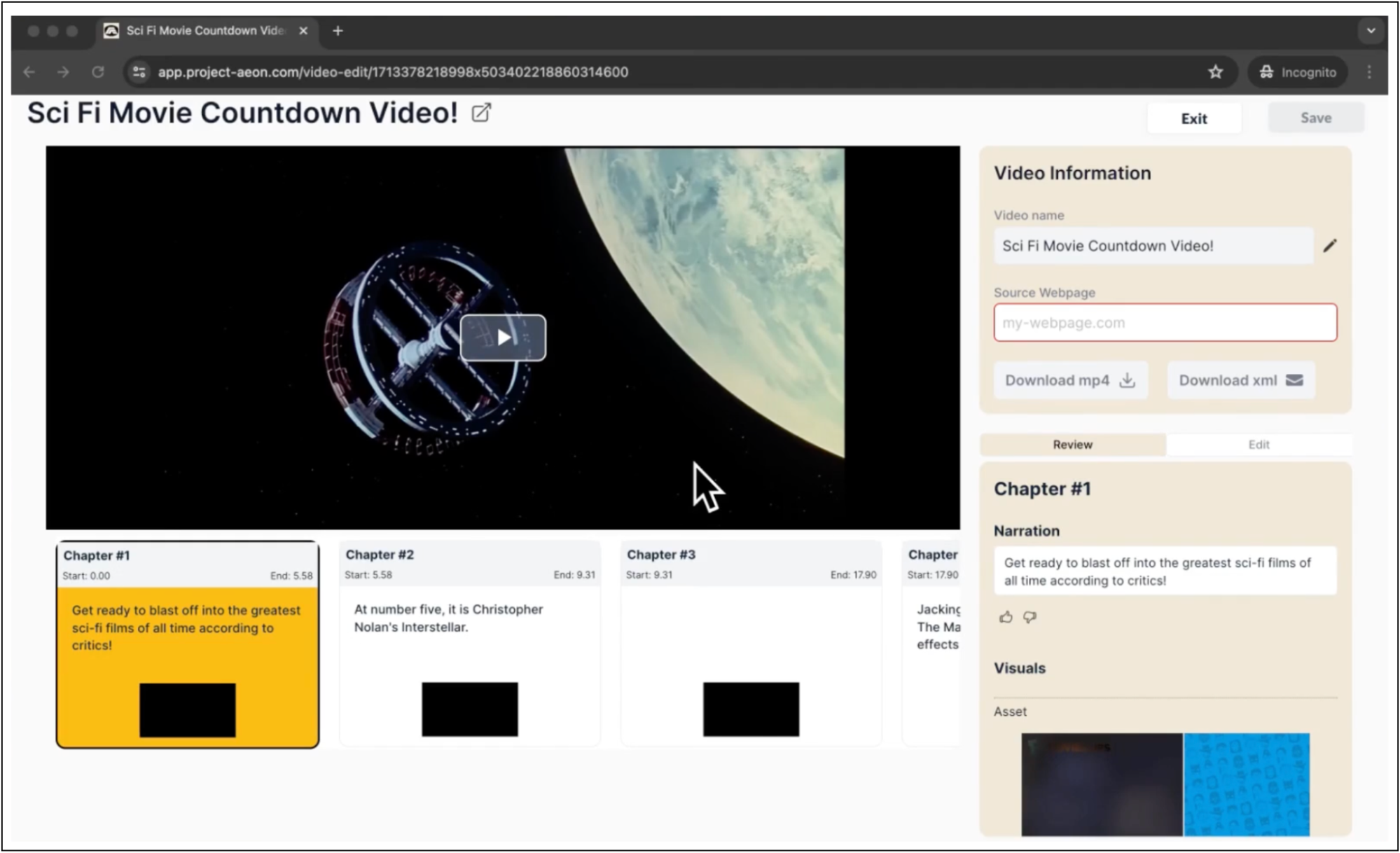The image size is (1400, 853).
Task: Open Chrome three-dot menu
Action: point(1369,72)
